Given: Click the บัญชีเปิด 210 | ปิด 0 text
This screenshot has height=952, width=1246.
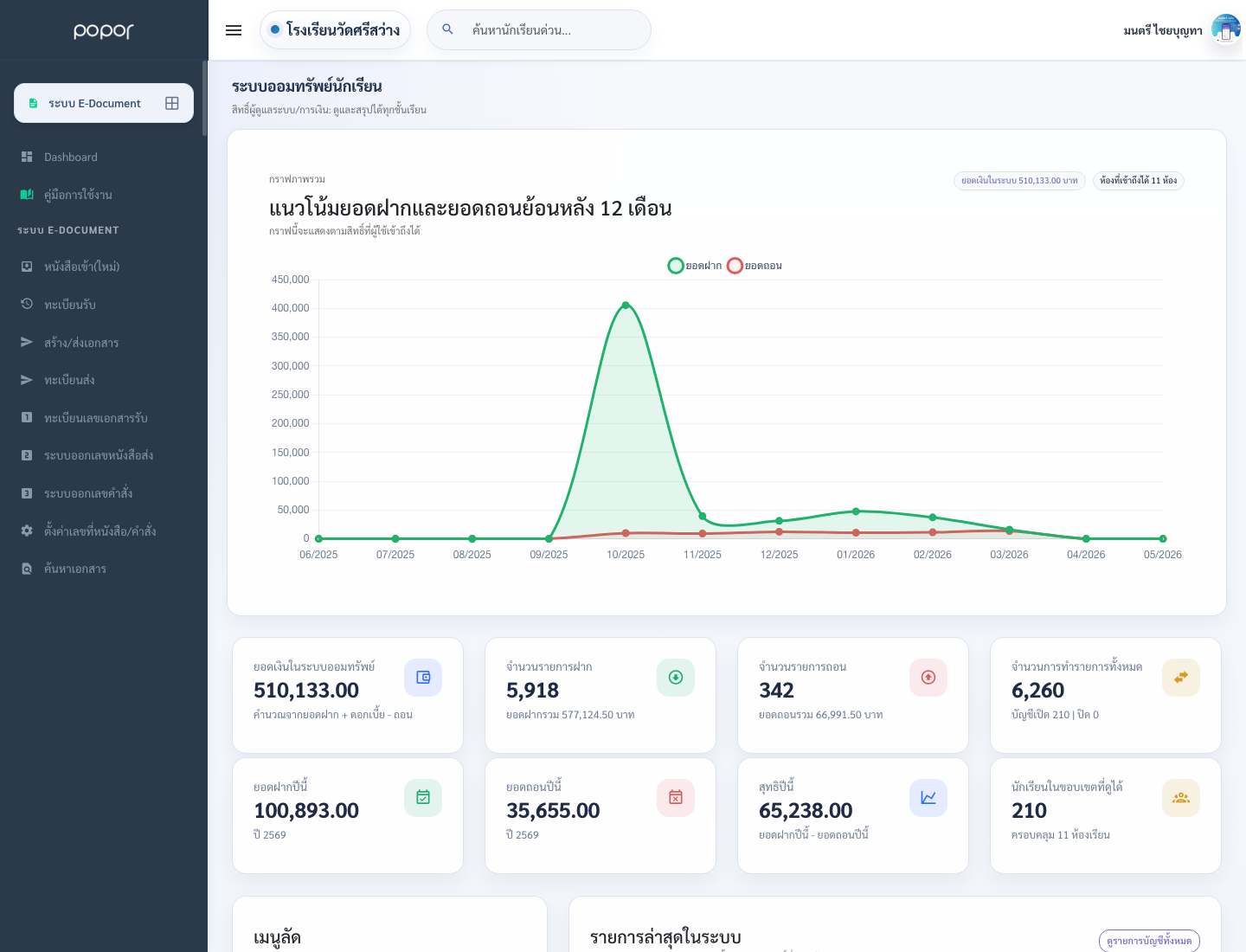Looking at the screenshot, I should tap(1055, 715).
